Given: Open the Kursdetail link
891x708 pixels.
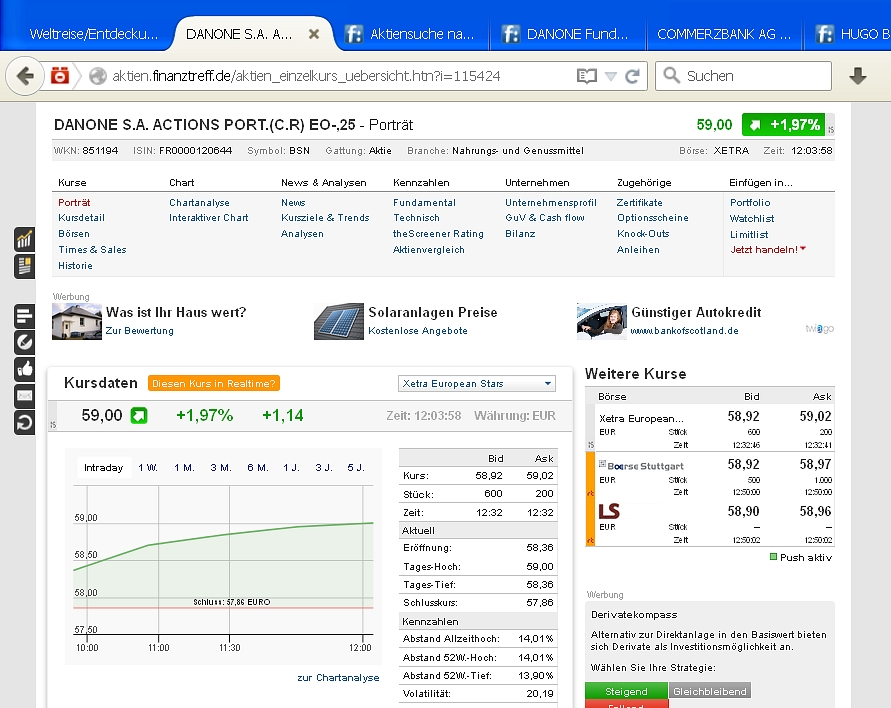Looking at the screenshot, I should click(81, 218).
